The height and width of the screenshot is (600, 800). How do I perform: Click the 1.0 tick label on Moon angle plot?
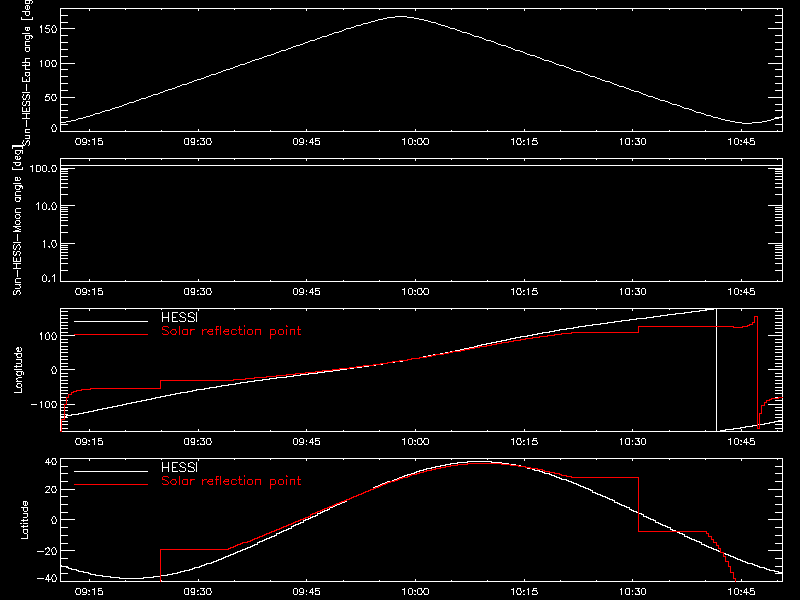click(49, 244)
